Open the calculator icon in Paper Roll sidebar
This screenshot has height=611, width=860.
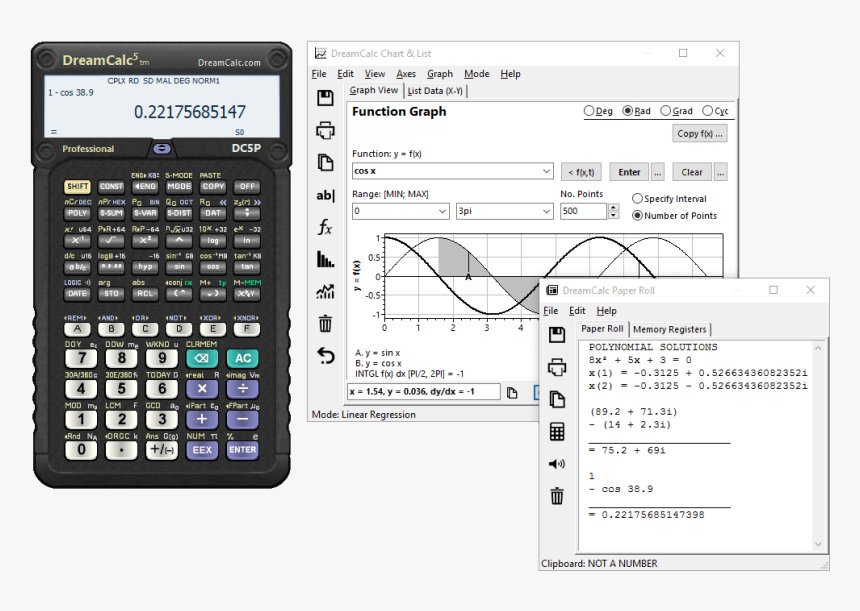[557, 431]
